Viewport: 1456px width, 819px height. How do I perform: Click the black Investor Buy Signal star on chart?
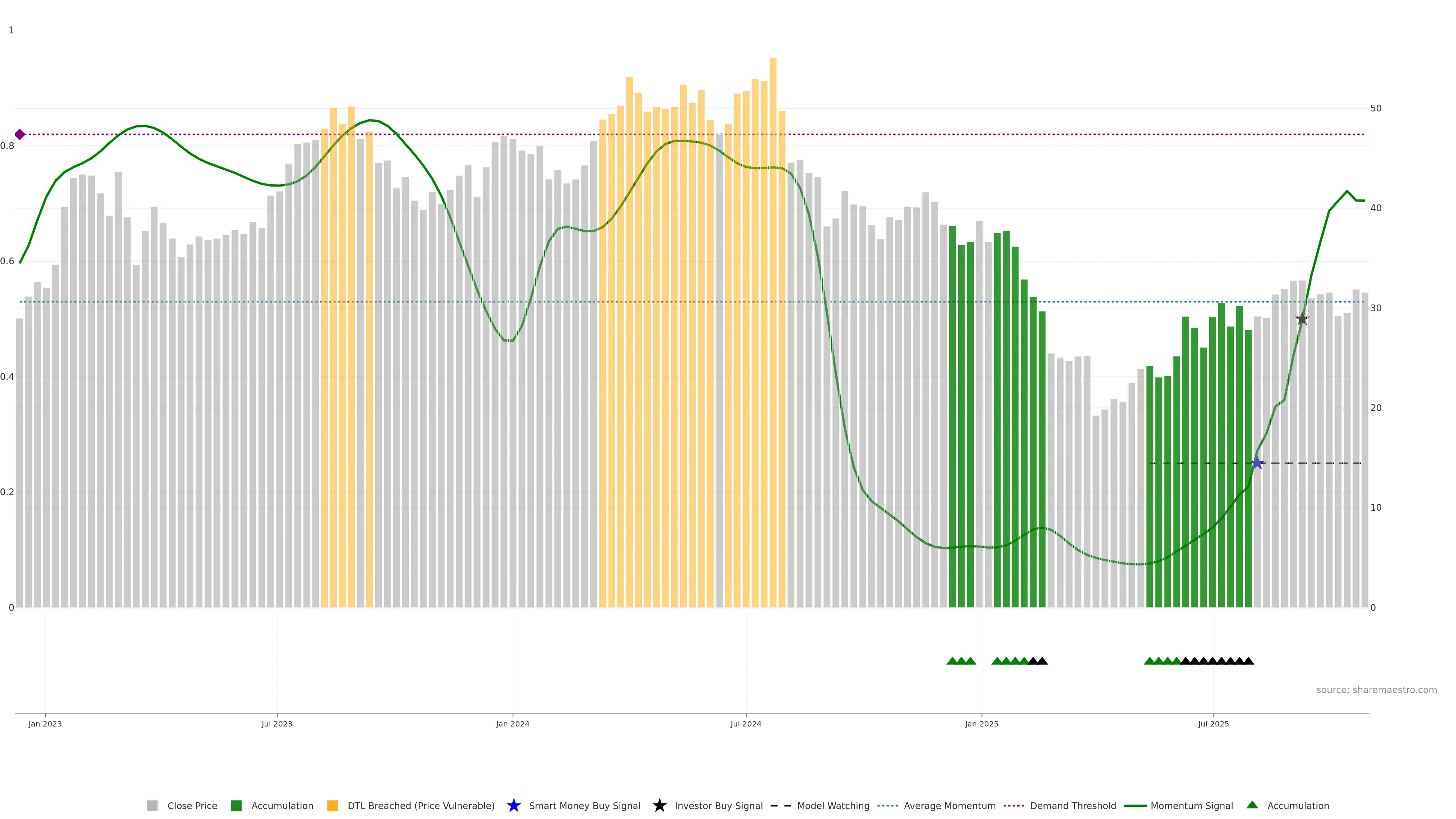1302,319
